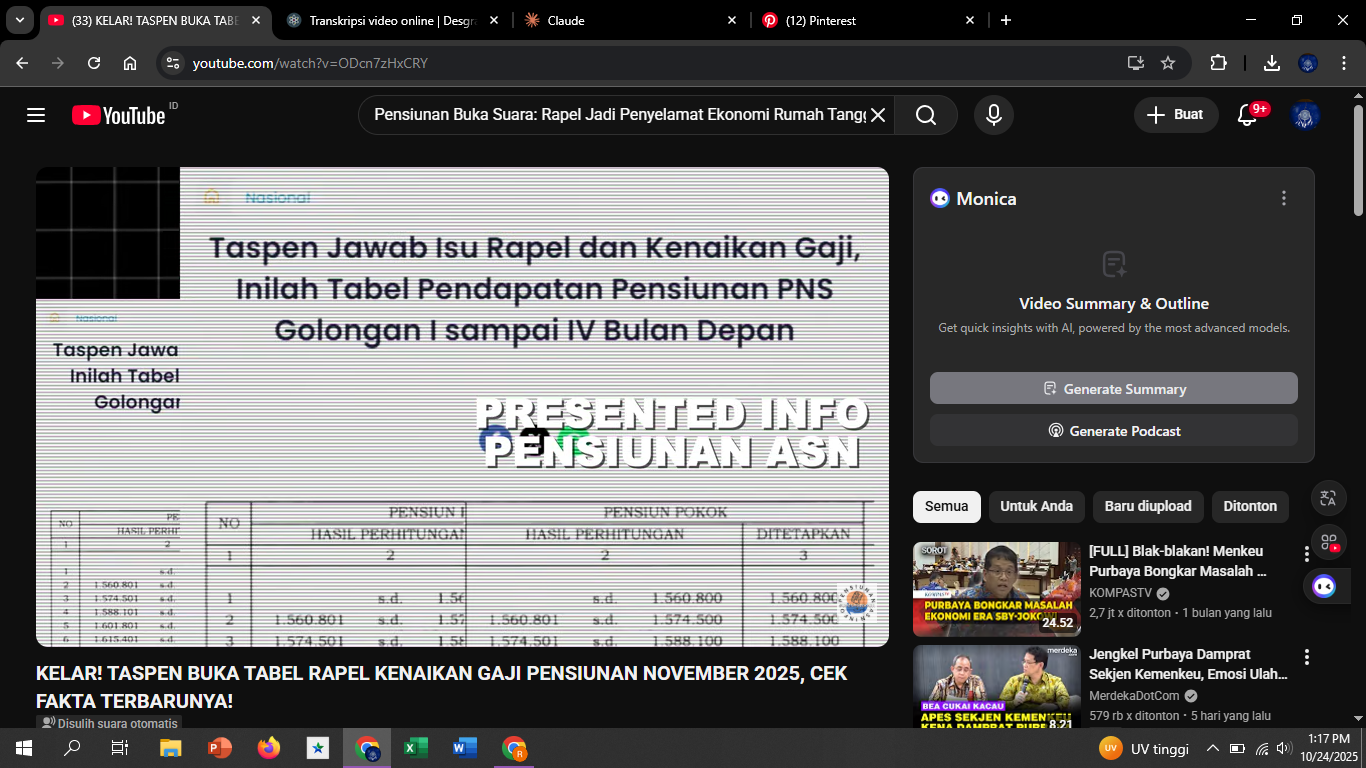
Task: Click KELAR! TASPEN video title text
Action: point(441,687)
